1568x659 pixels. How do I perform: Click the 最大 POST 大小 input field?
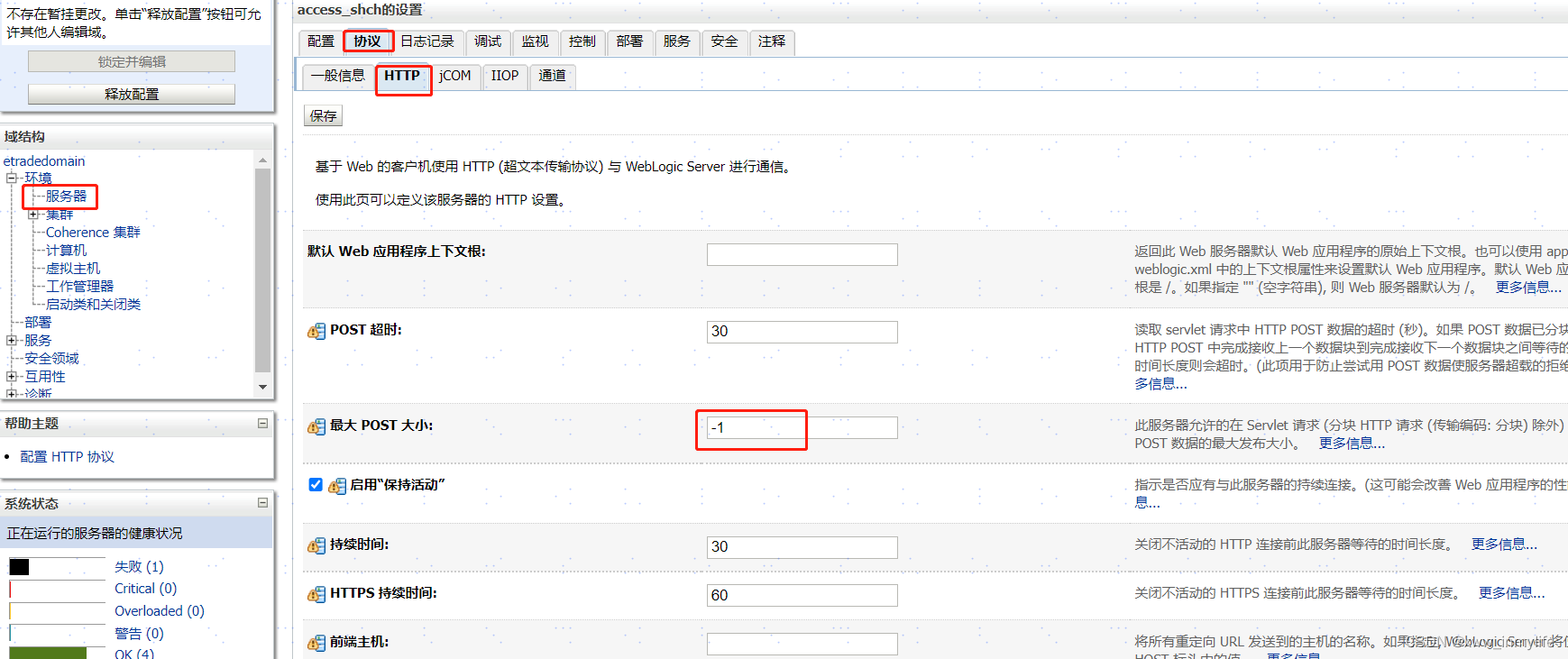point(802,427)
